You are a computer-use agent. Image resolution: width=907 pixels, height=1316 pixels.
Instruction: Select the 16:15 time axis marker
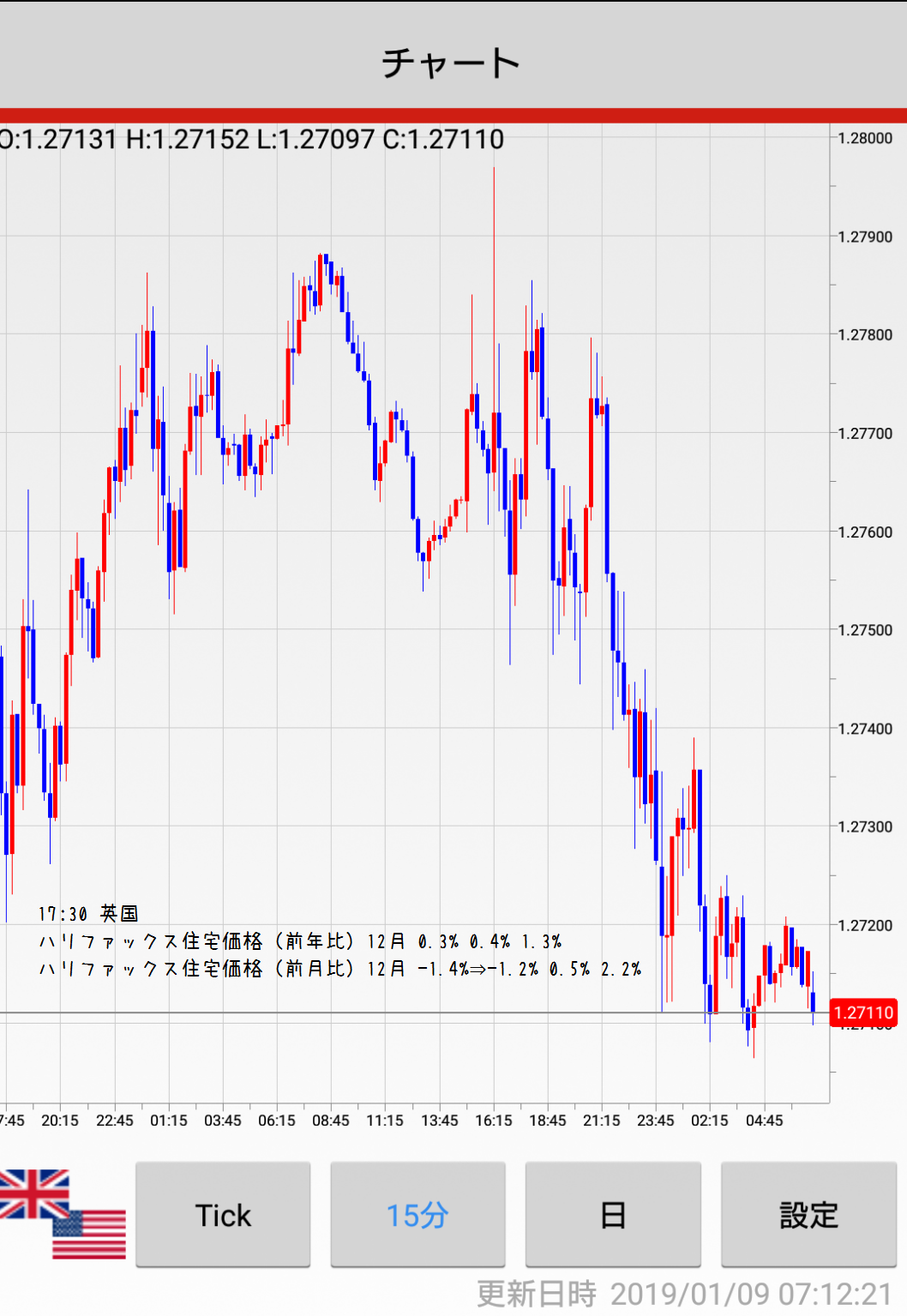493,1121
